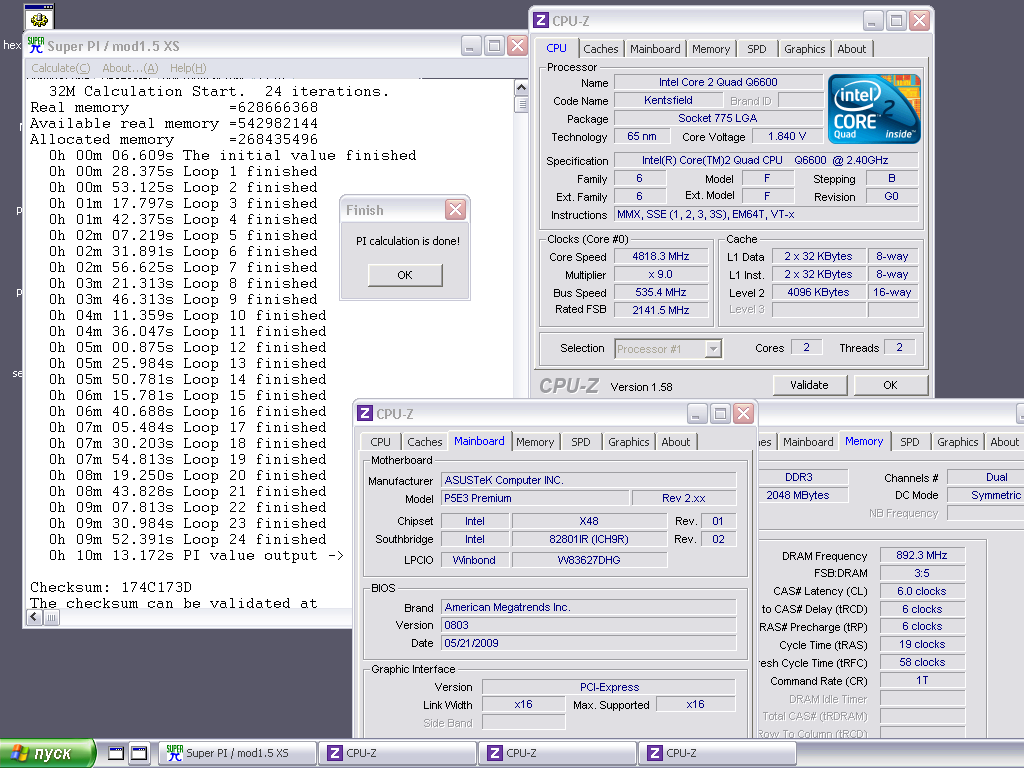Click OK button in CPU-Z CPU window

890,385
